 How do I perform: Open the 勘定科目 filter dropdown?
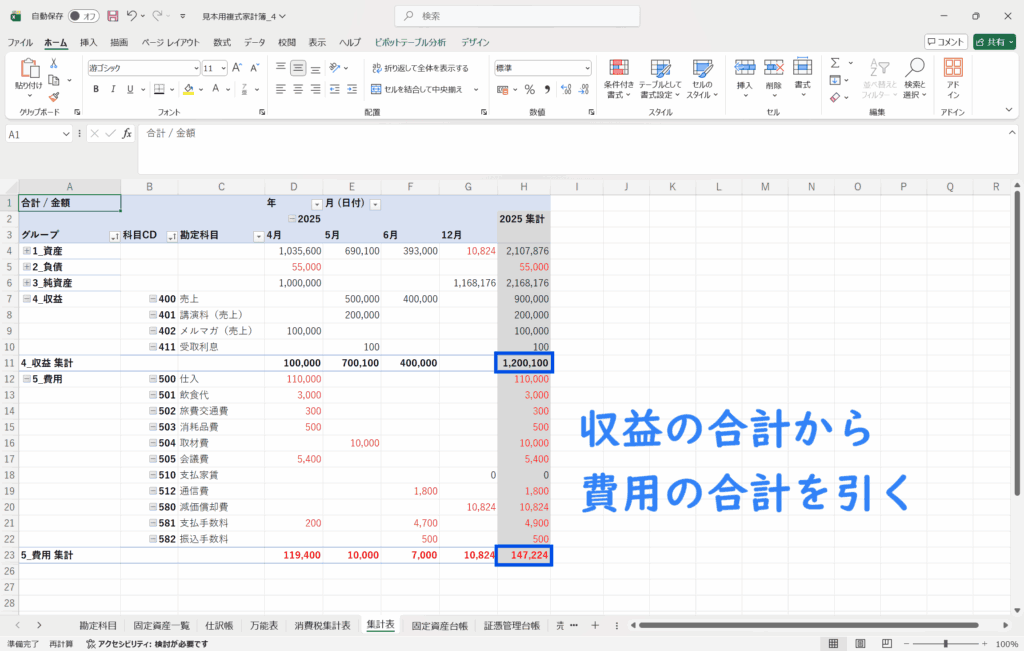259,236
